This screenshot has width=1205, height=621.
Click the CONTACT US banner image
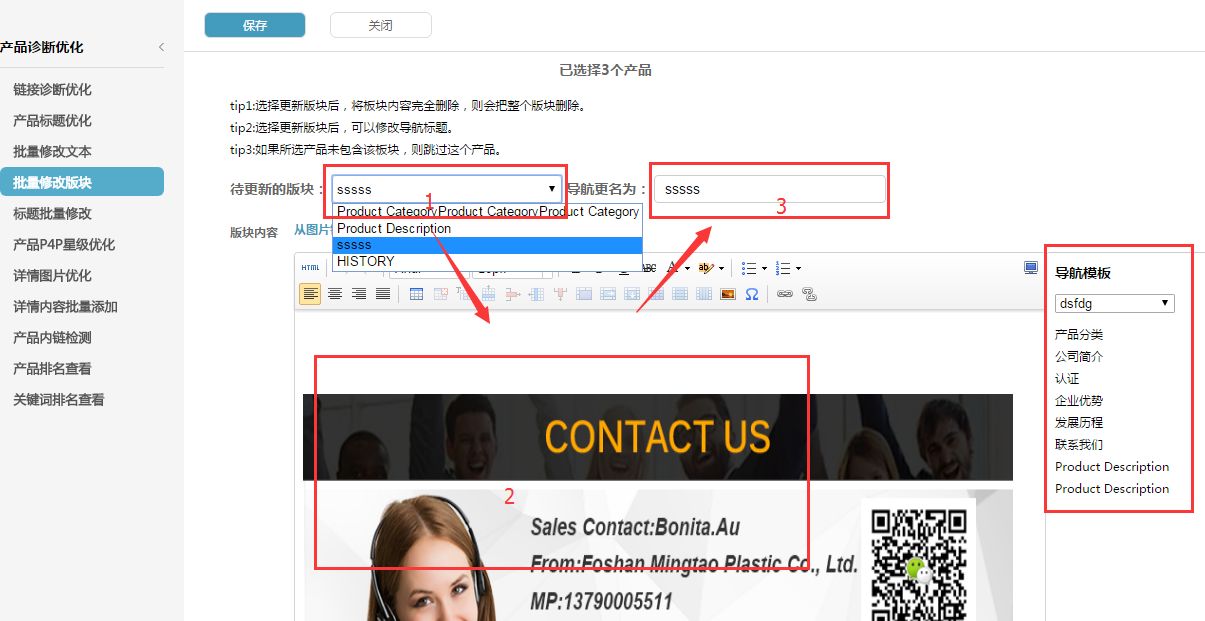[x=657, y=437]
